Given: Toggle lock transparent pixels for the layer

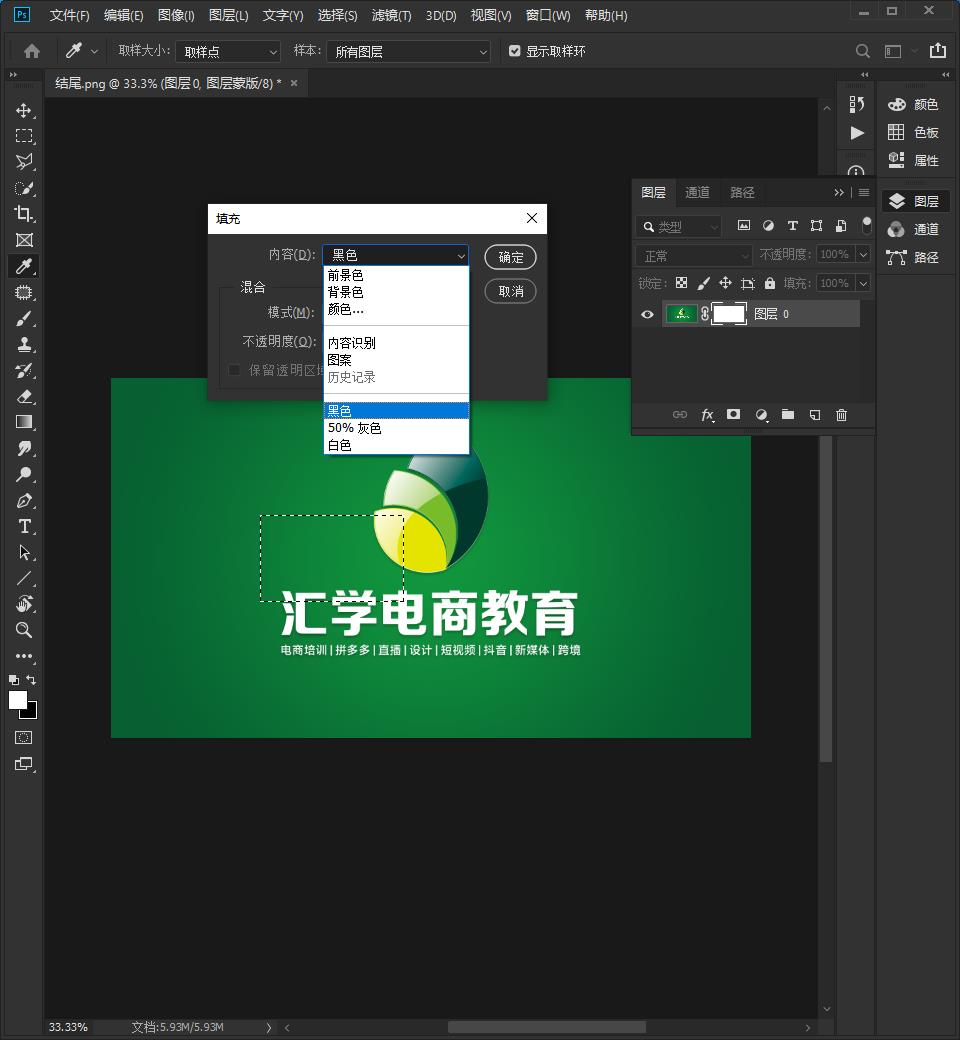Looking at the screenshot, I should pos(681,283).
